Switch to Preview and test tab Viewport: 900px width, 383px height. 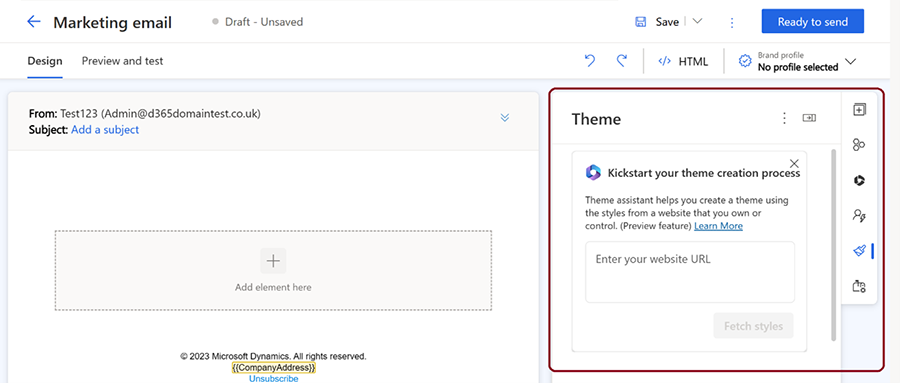click(122, 61)
